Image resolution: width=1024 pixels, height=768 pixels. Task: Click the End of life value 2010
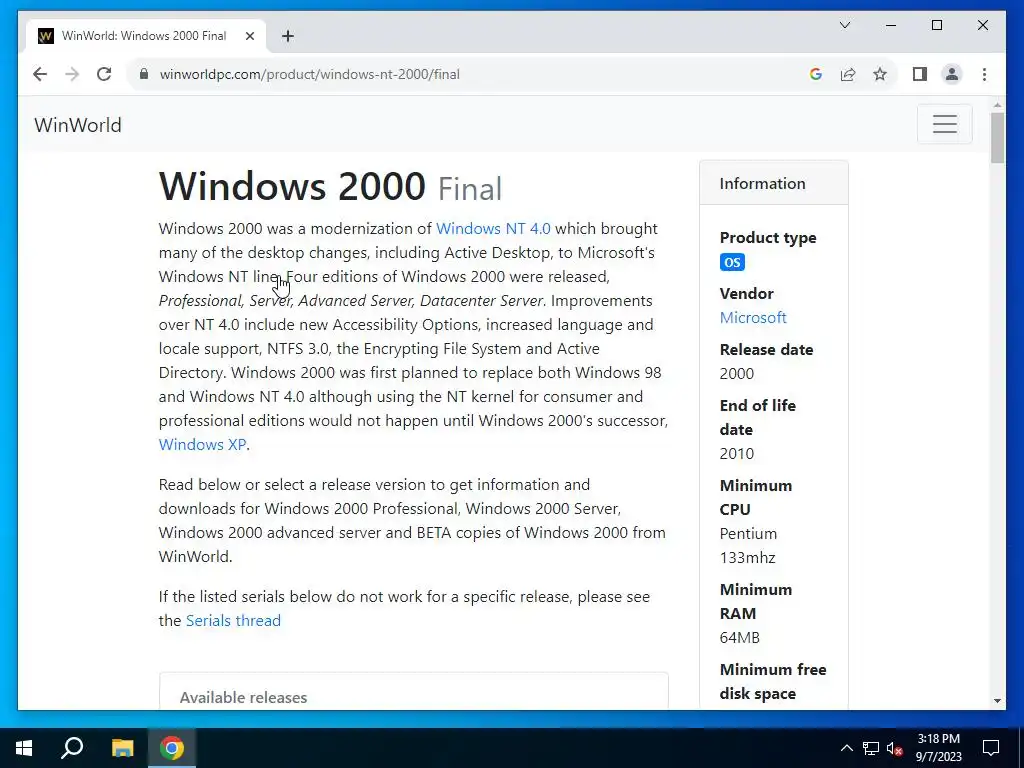(737, 454)
